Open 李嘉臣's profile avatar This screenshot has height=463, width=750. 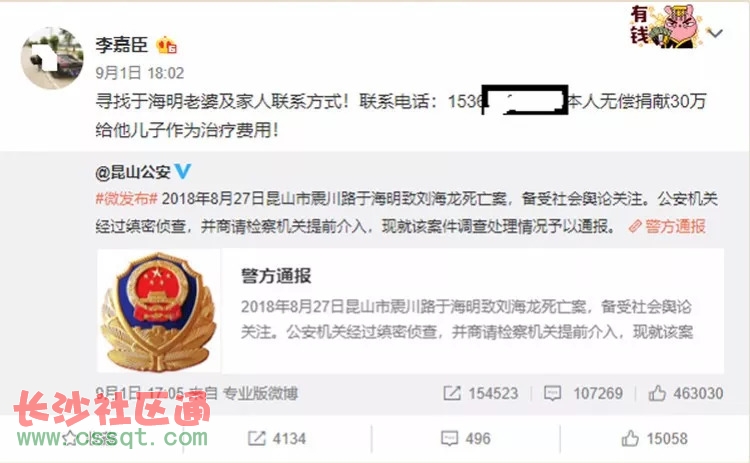click(52, 58)
